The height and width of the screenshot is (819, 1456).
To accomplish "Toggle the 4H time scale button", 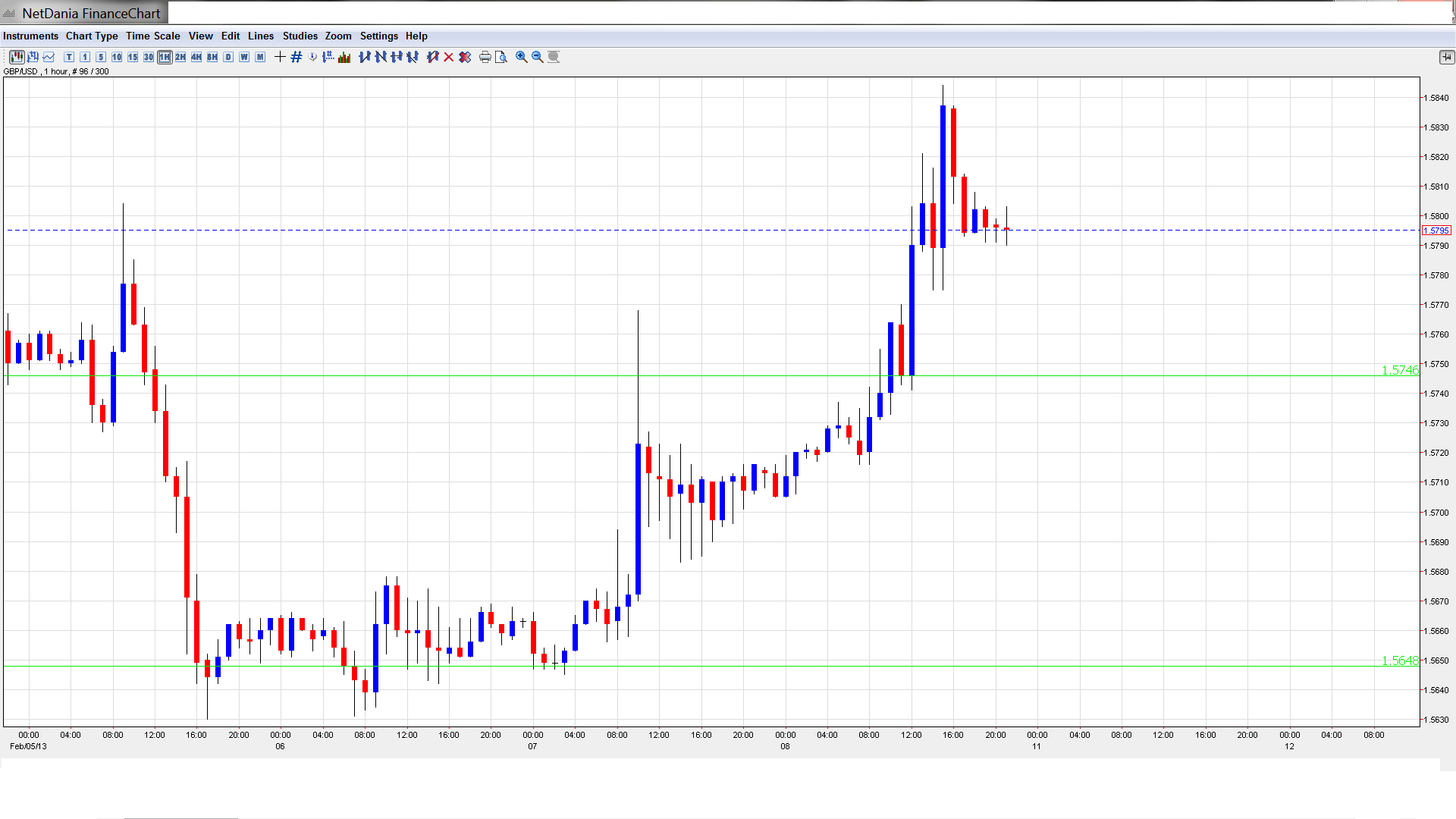I will 196,57.
